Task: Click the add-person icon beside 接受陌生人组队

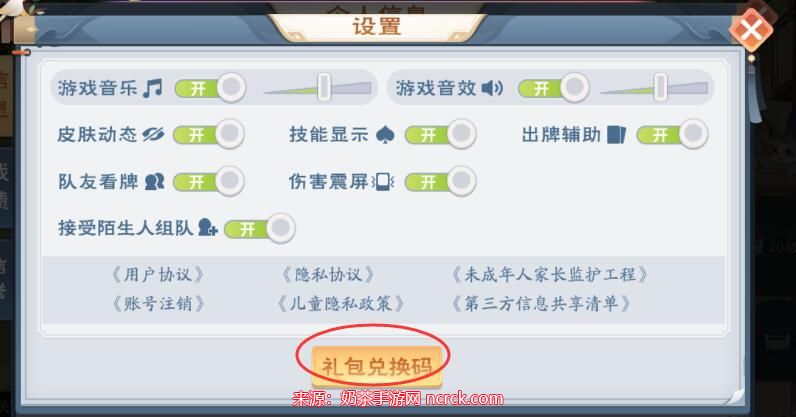Action: pyautogui.click(x=208, y=228)
